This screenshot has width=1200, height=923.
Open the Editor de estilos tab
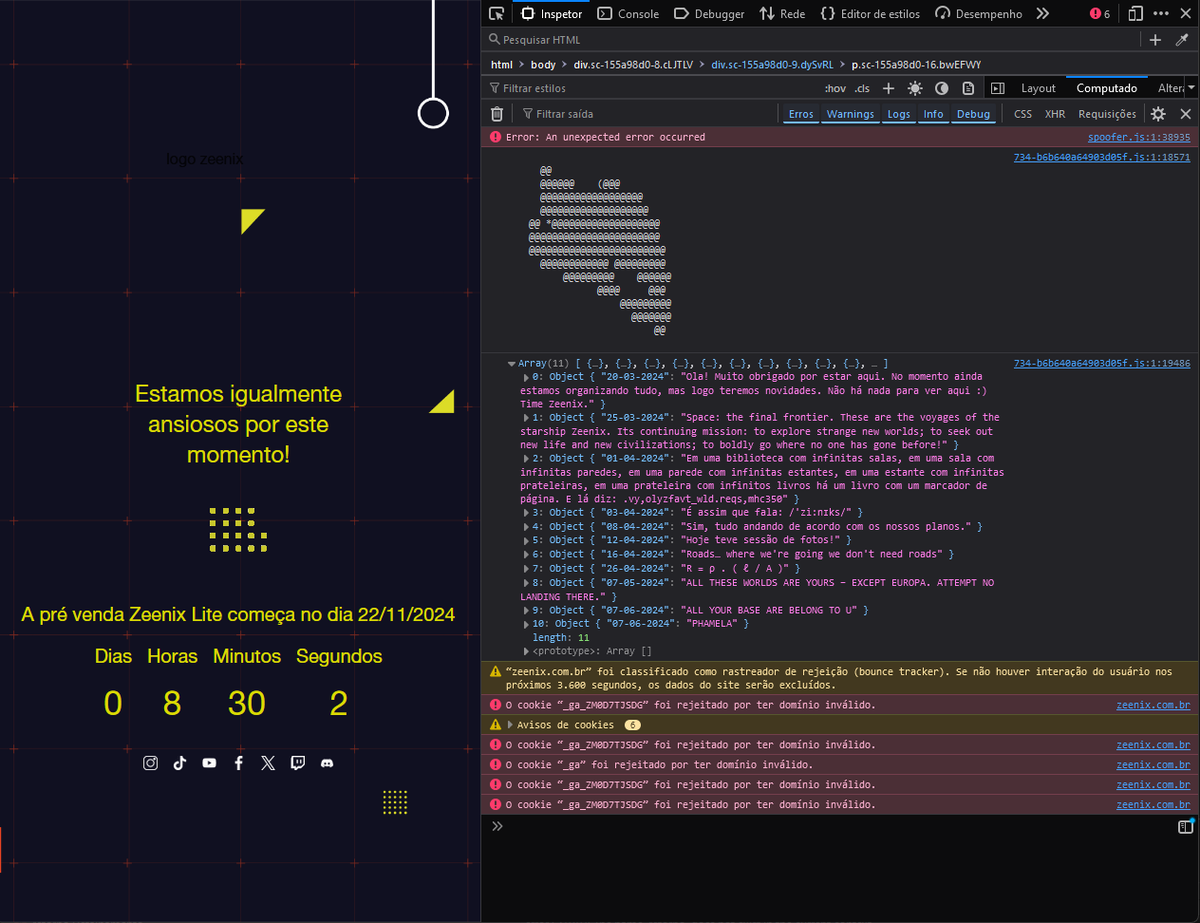click(x=869, y=14)
